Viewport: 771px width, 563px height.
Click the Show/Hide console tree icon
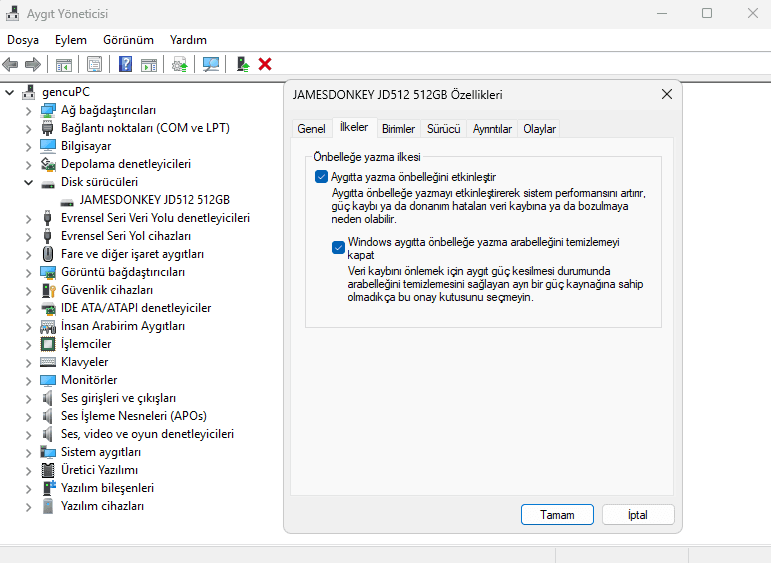click(x=64, y=64)
